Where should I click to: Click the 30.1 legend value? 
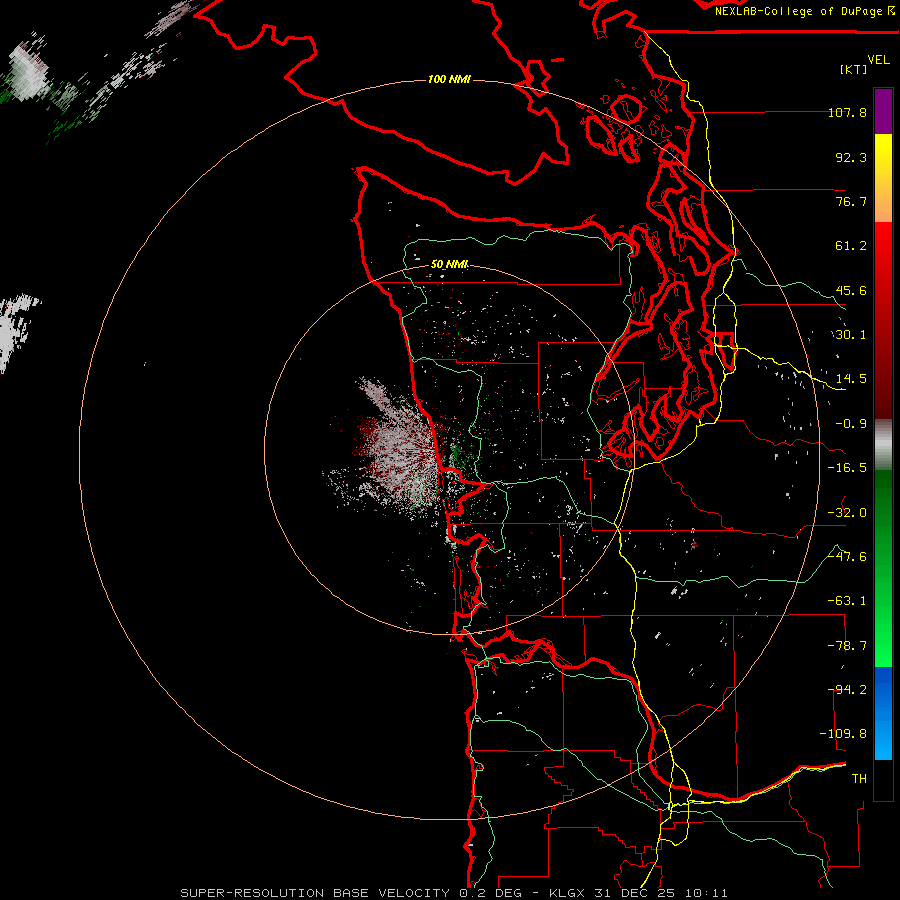click(851, 335)
